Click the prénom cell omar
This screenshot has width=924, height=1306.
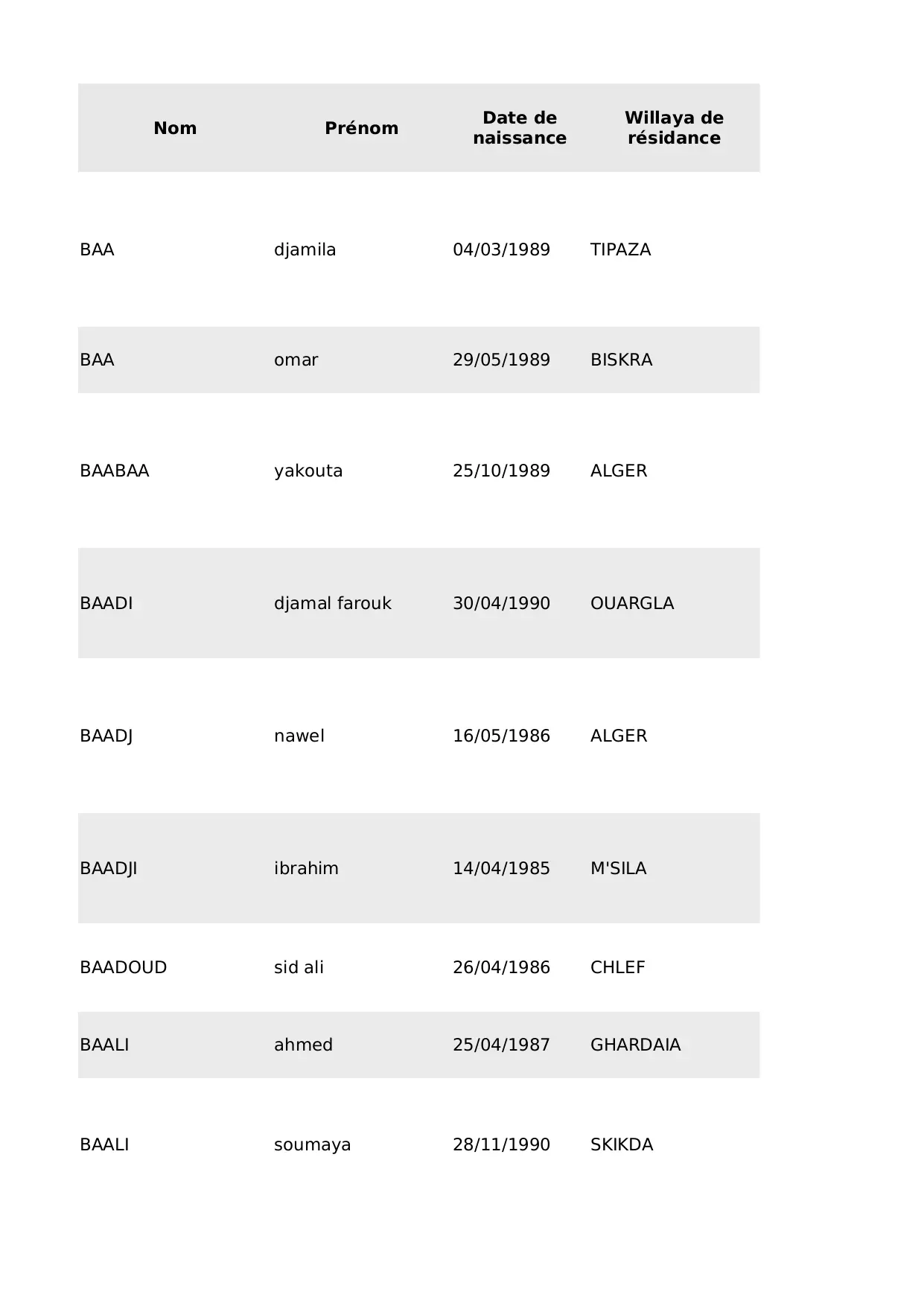296,360
